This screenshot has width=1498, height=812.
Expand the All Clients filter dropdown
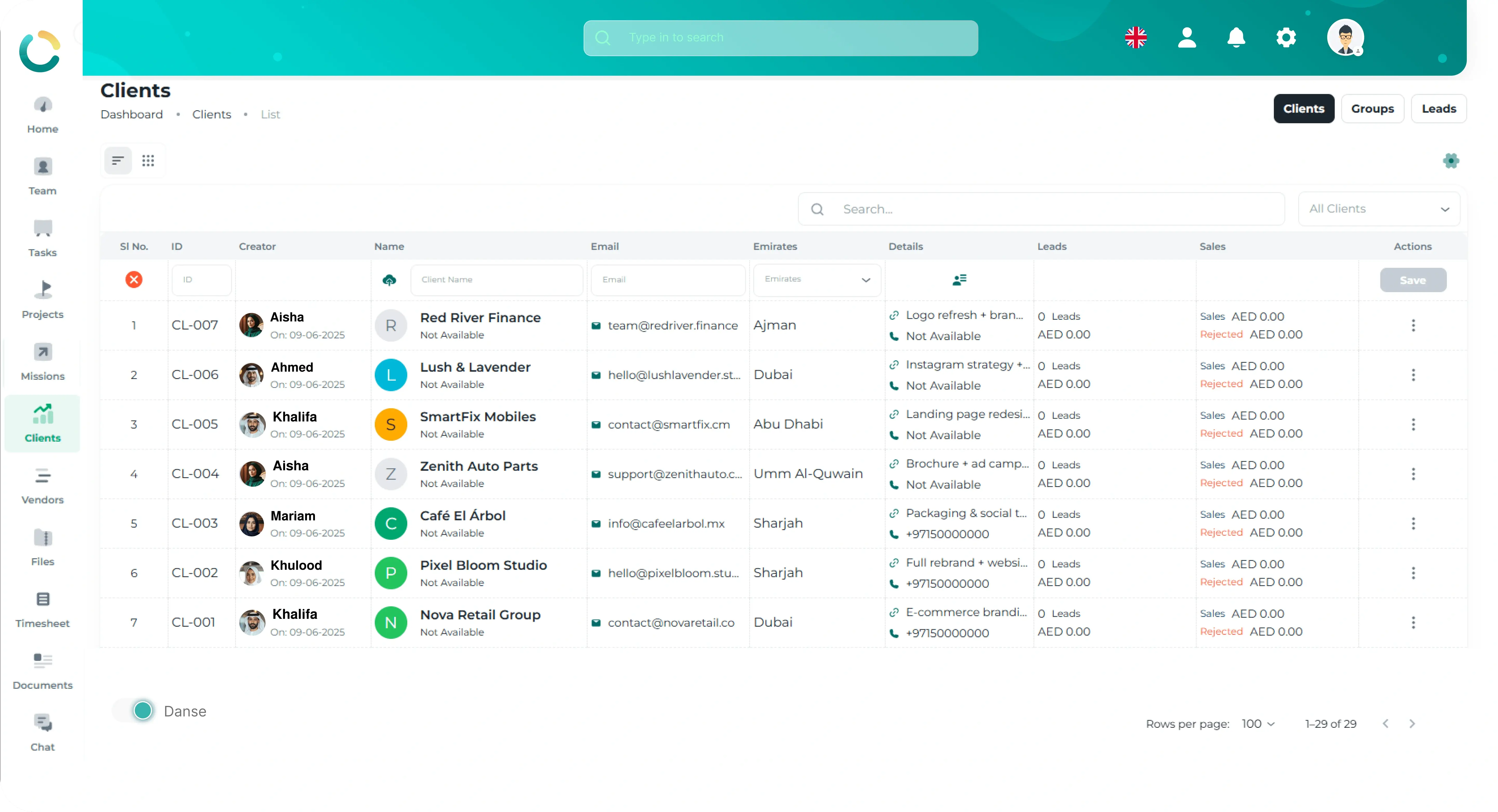pyautogui.click(x=1379, y=209)
